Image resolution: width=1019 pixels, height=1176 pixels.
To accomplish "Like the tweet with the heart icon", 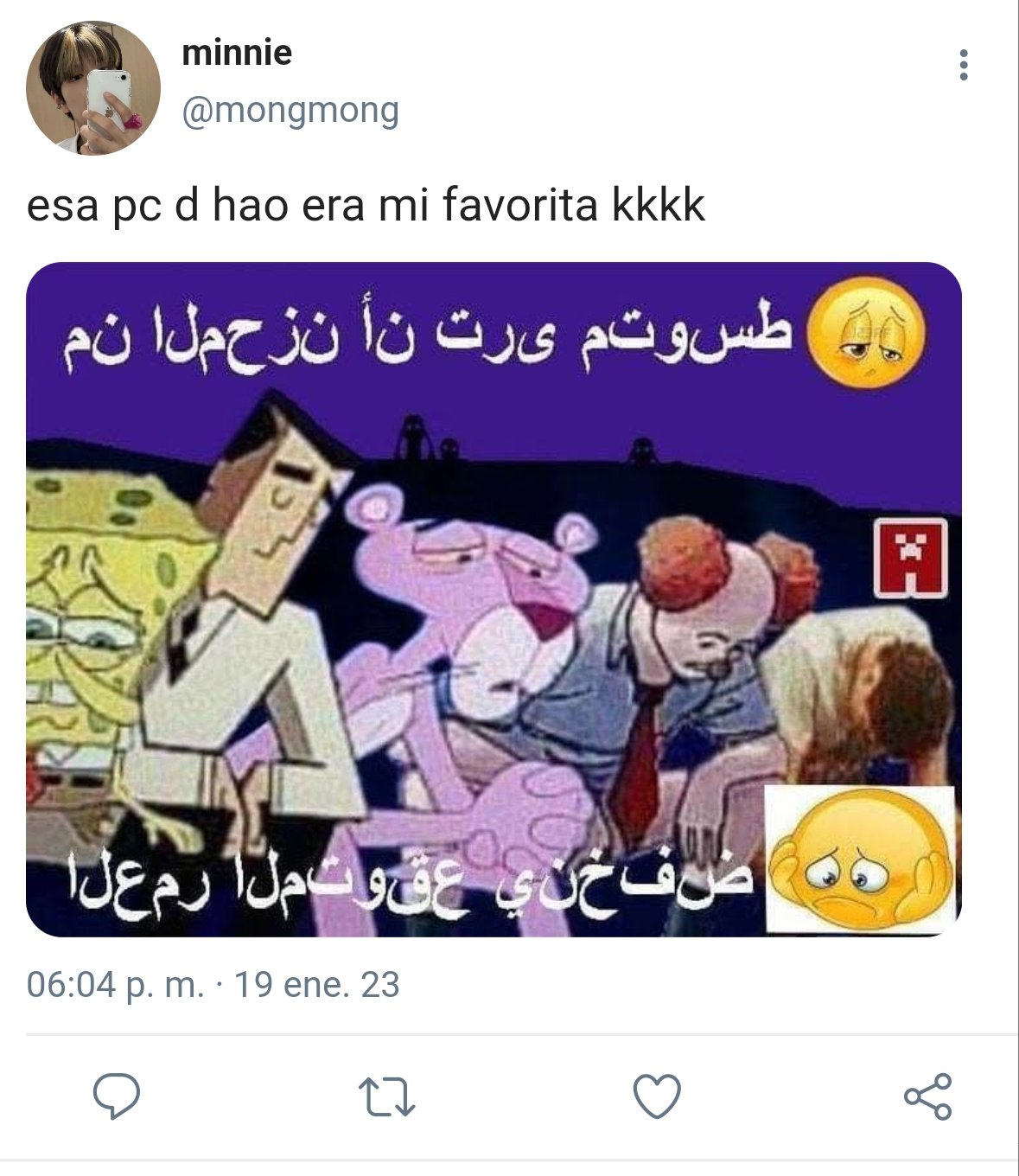I will [x=657, y=1096].
